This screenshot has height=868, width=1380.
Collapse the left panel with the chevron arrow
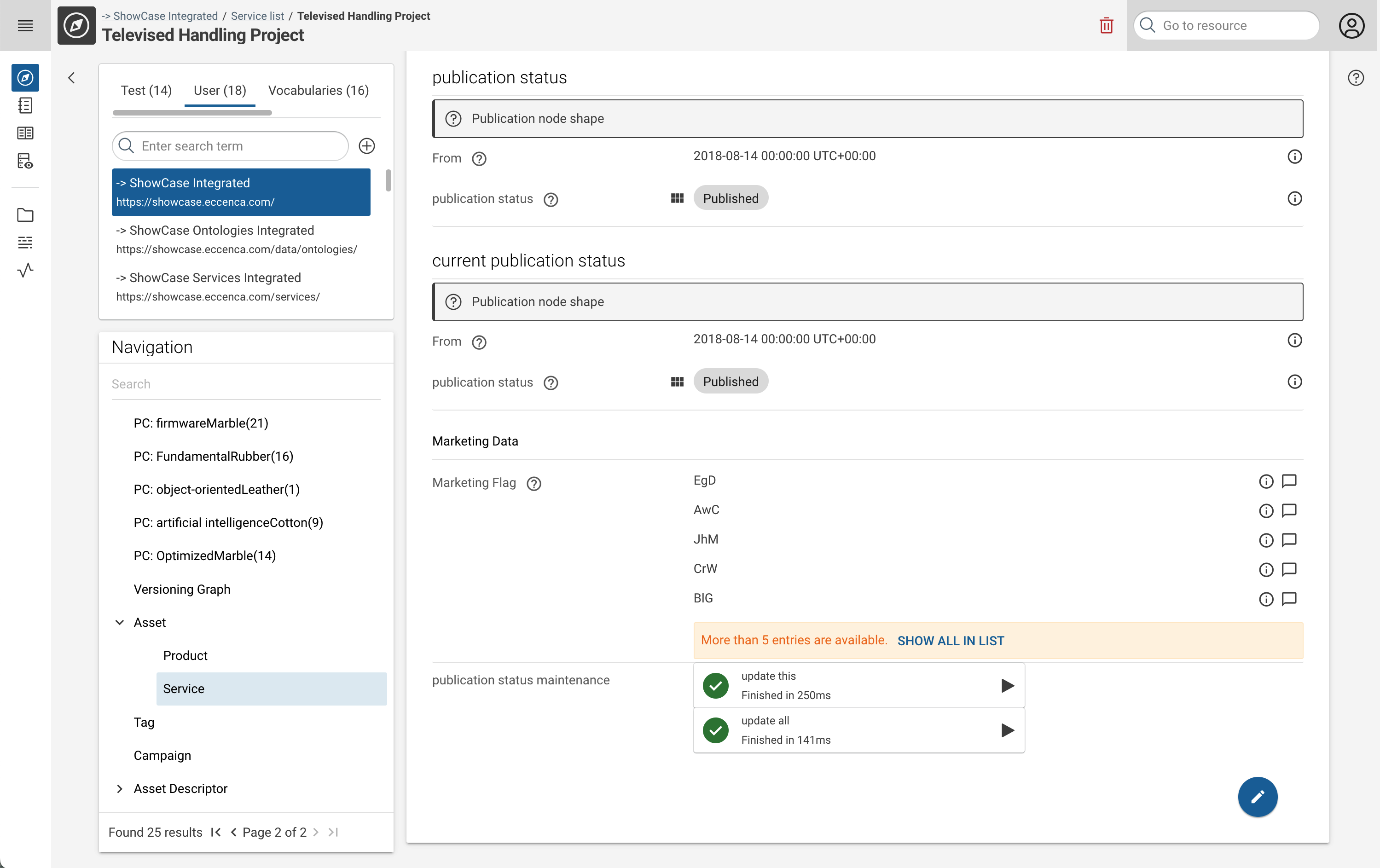(71, 77)
